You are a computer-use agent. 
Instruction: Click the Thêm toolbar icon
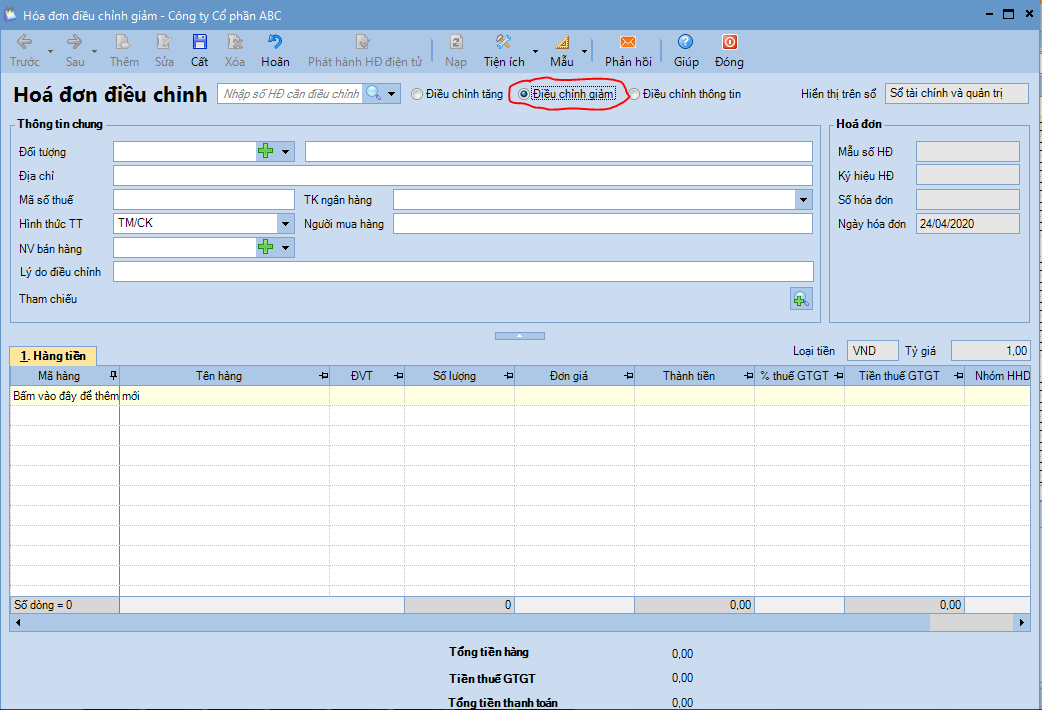(x=124, y=51)
